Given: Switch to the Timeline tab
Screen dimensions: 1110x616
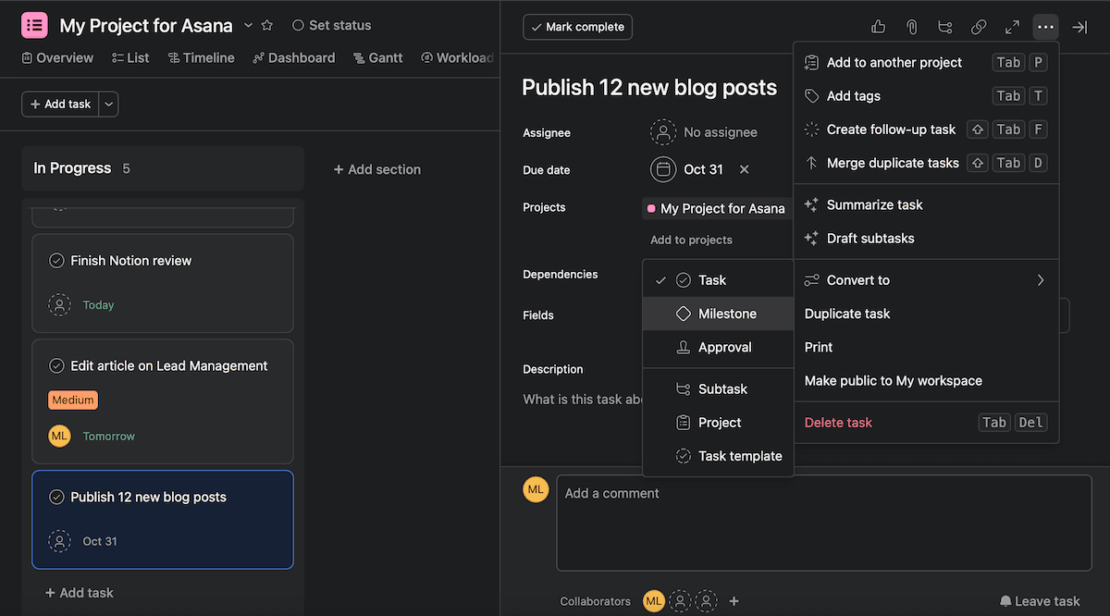Looking at the screenshot, I should pos(201,57).
